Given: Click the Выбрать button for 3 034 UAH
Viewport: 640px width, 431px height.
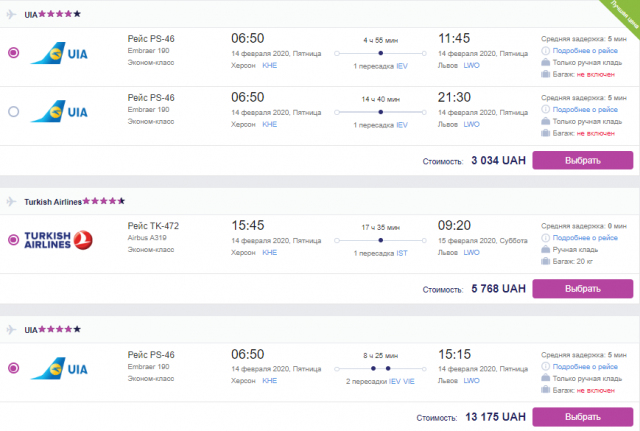Looking at the screenshot, I should click(582, 160).
